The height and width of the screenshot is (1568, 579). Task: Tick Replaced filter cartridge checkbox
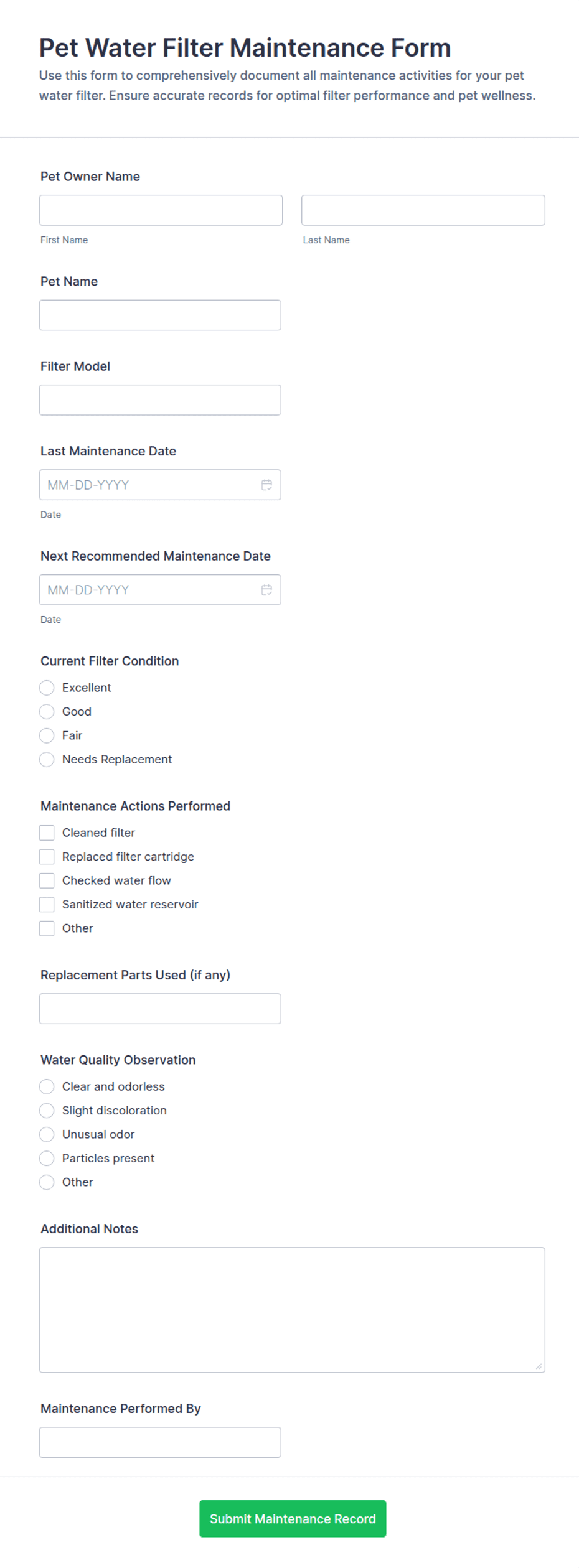[47, 857]
